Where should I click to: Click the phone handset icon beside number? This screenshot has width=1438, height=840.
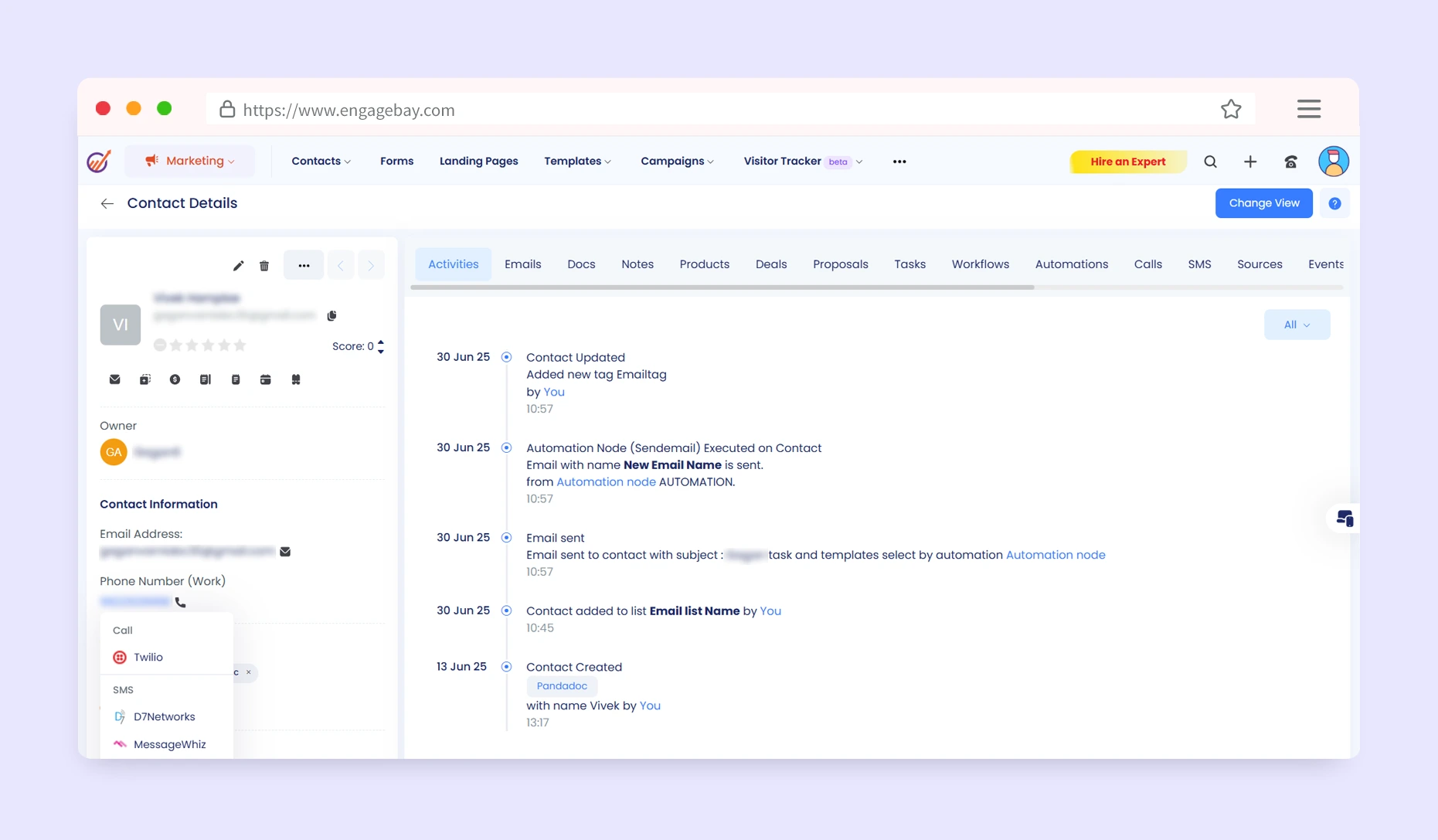pyautogui.click(x=181, y=602)
